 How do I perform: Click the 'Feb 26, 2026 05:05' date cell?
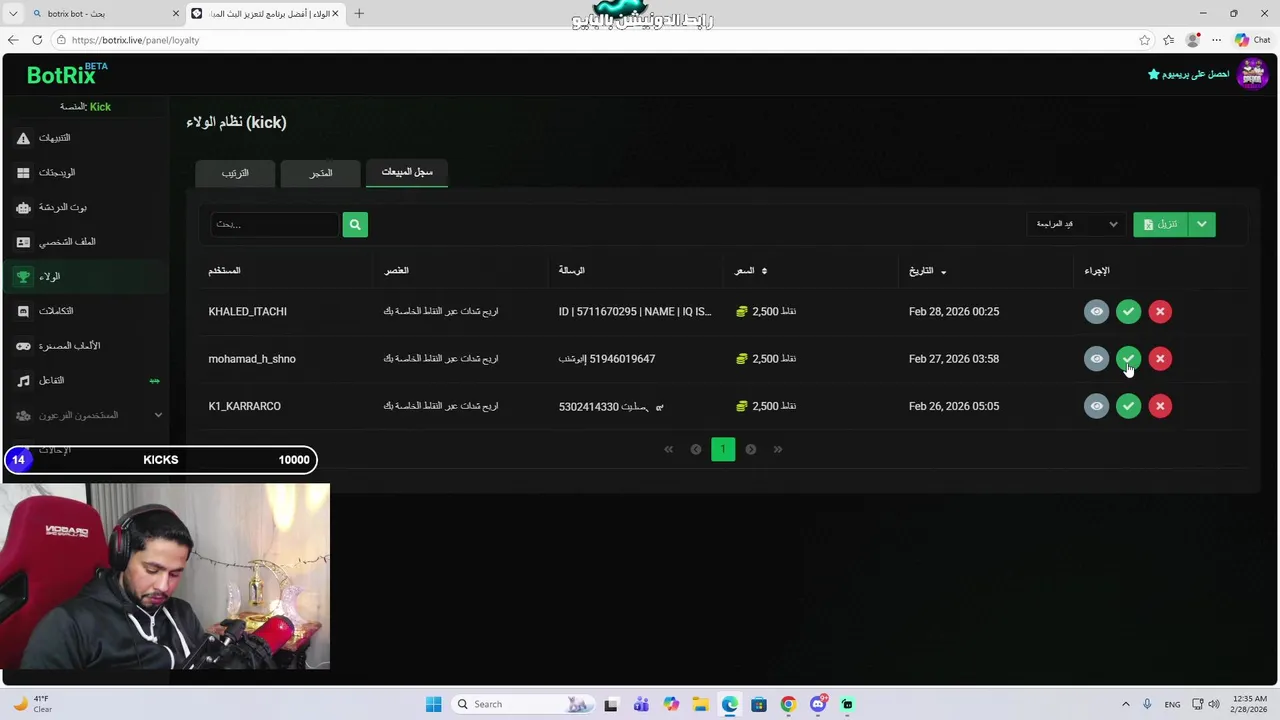pos(954,406)
